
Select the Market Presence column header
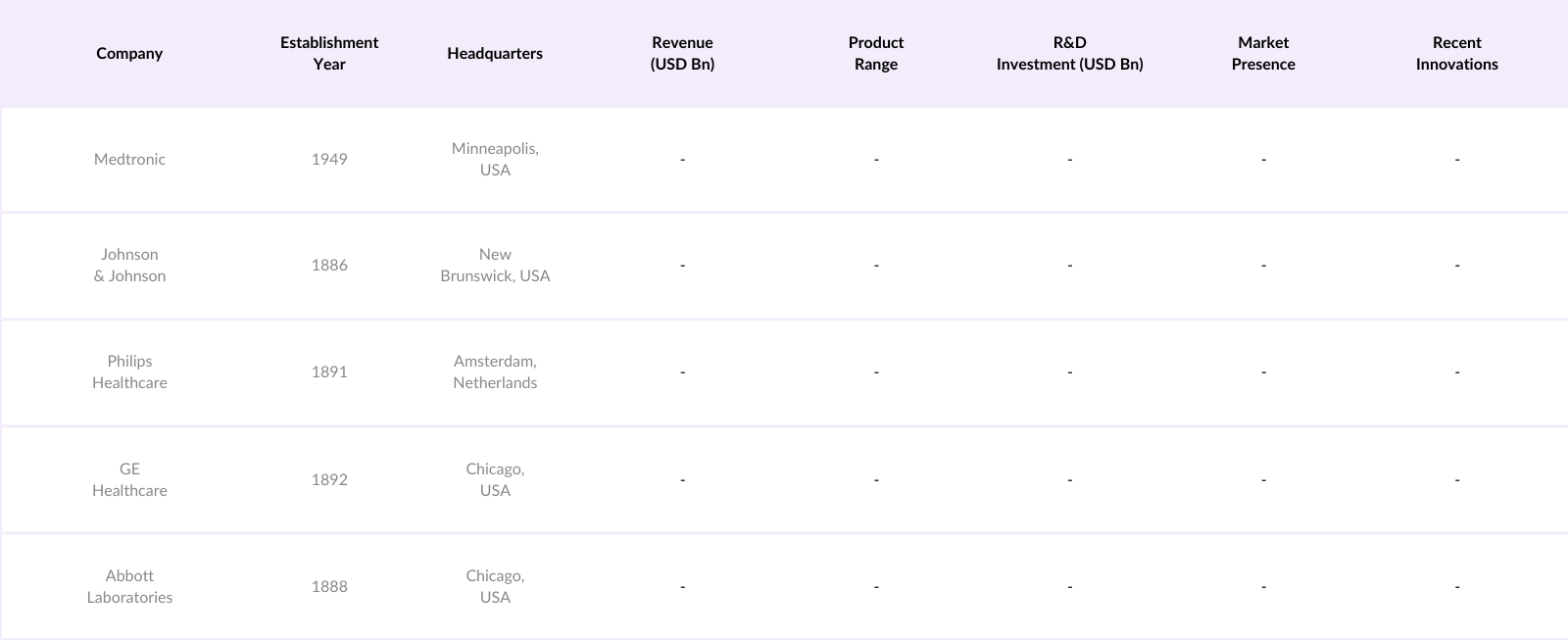click(x=1263, y=53)
